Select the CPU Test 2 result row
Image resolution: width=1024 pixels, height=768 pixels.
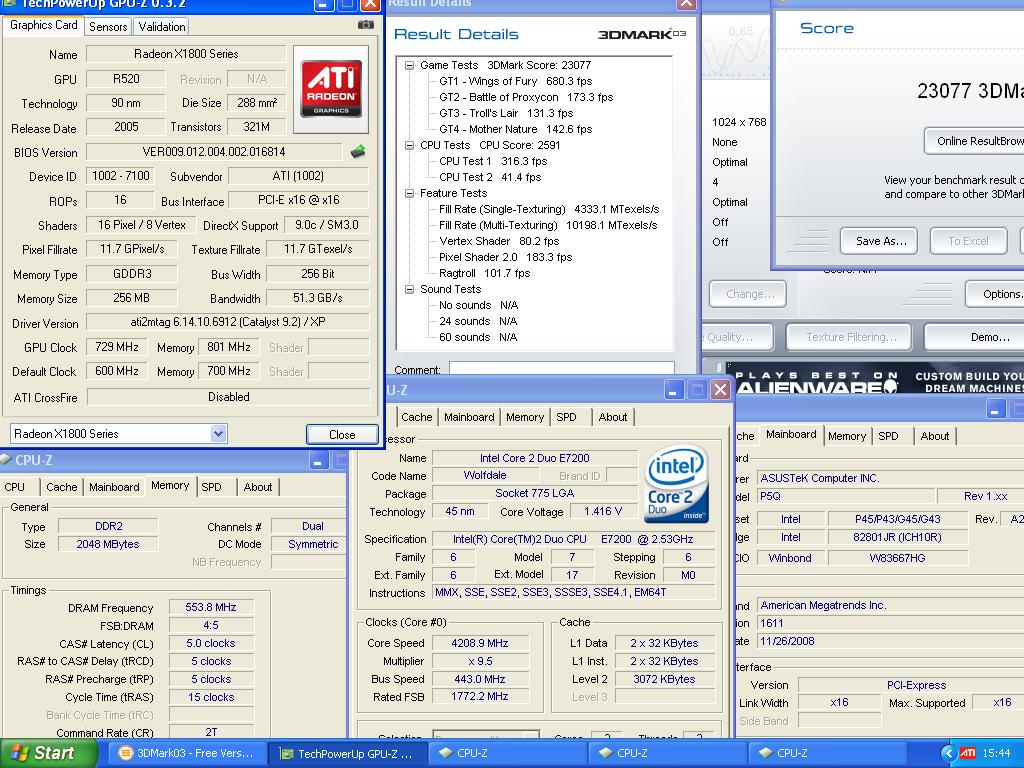click(x=490, y=177)
